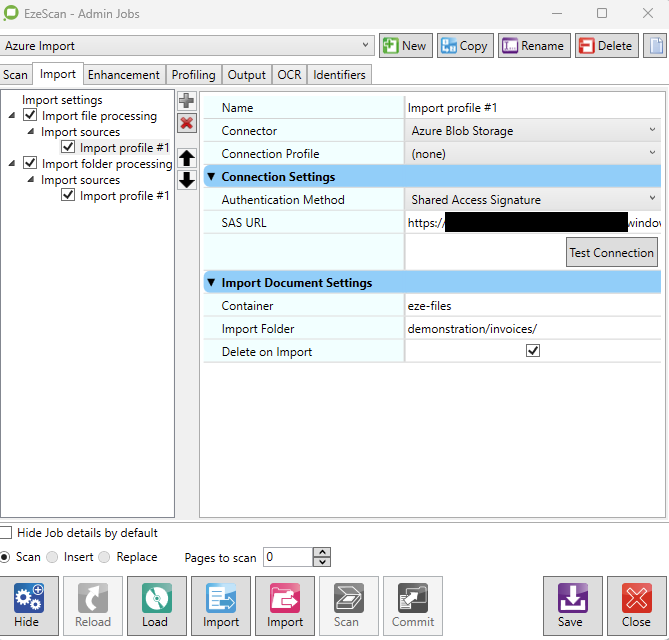Click the red X remove profile icon
This screenshot has height=640, width=669.
(x=186, y=123)
